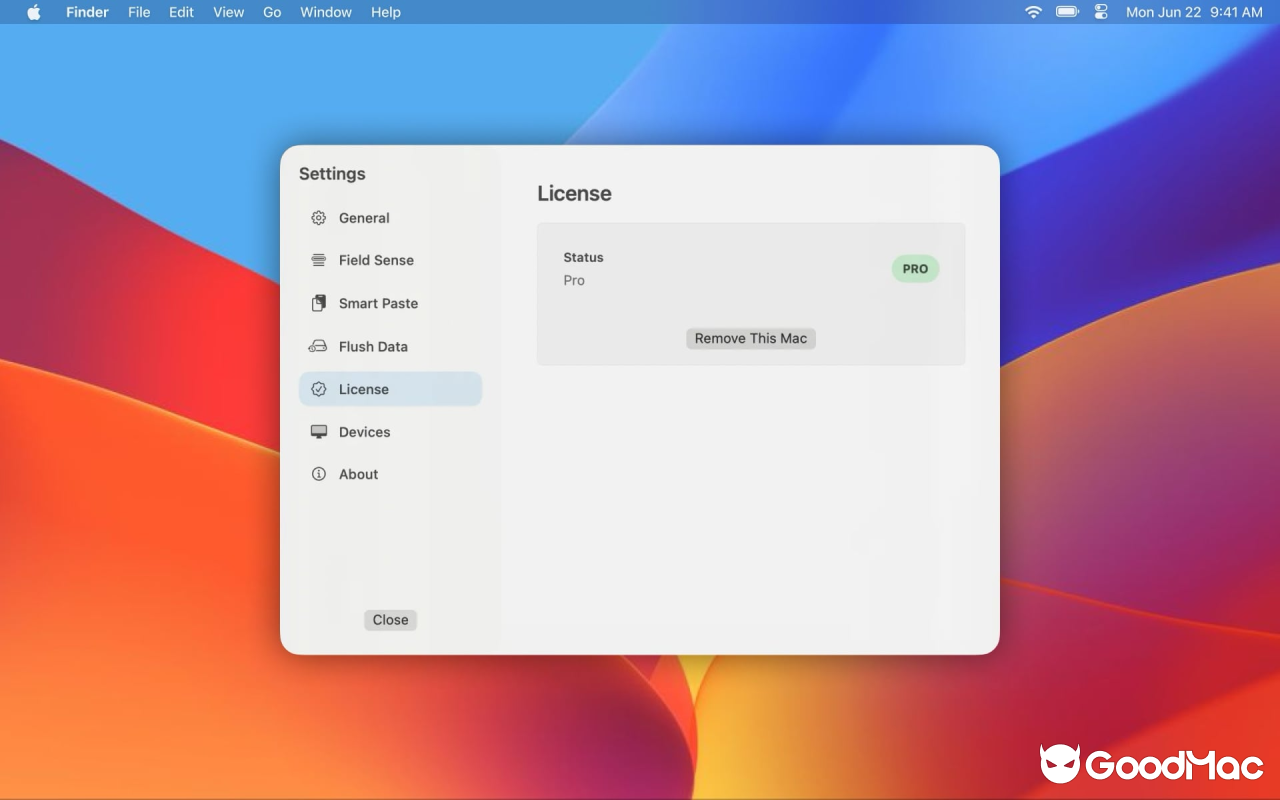The width and height of the screenshot is (1280, 800).
Task: Click the Status label
Action: pos(583,257)
